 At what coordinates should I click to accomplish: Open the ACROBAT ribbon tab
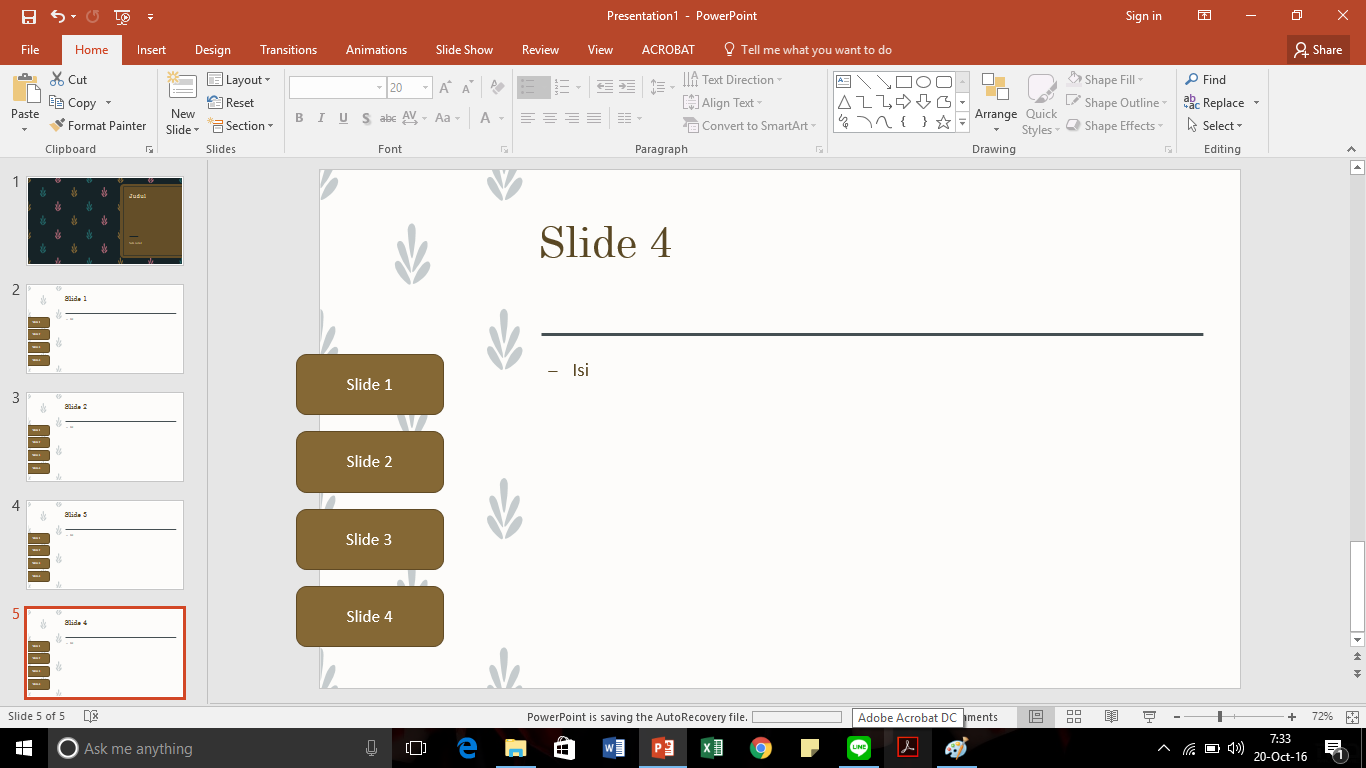pyautogui.click(x=667, y=49)
